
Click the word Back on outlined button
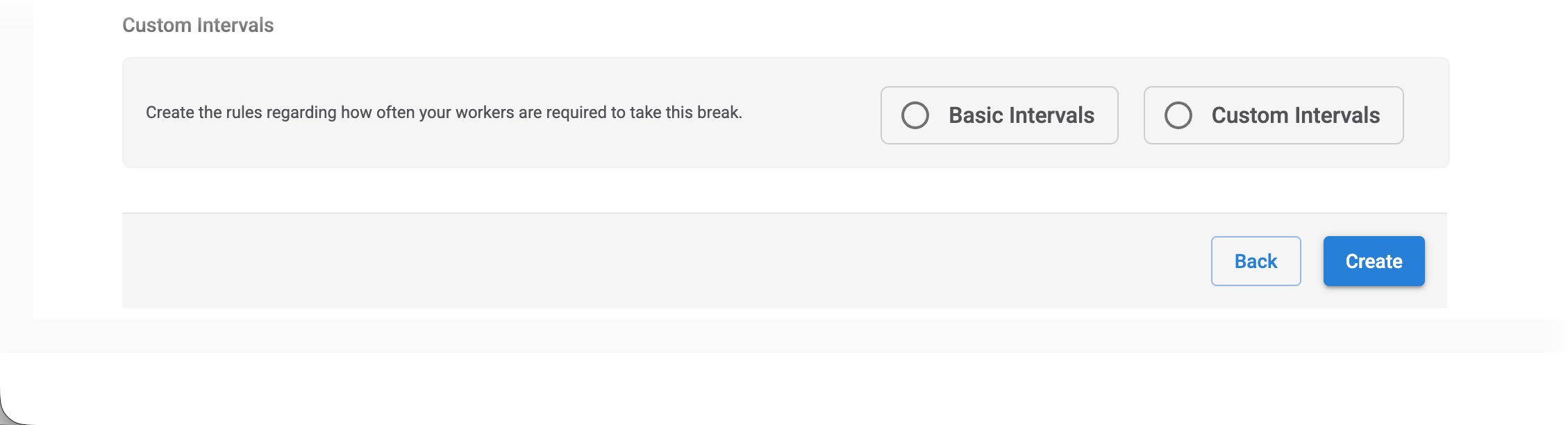point(1256,261)
